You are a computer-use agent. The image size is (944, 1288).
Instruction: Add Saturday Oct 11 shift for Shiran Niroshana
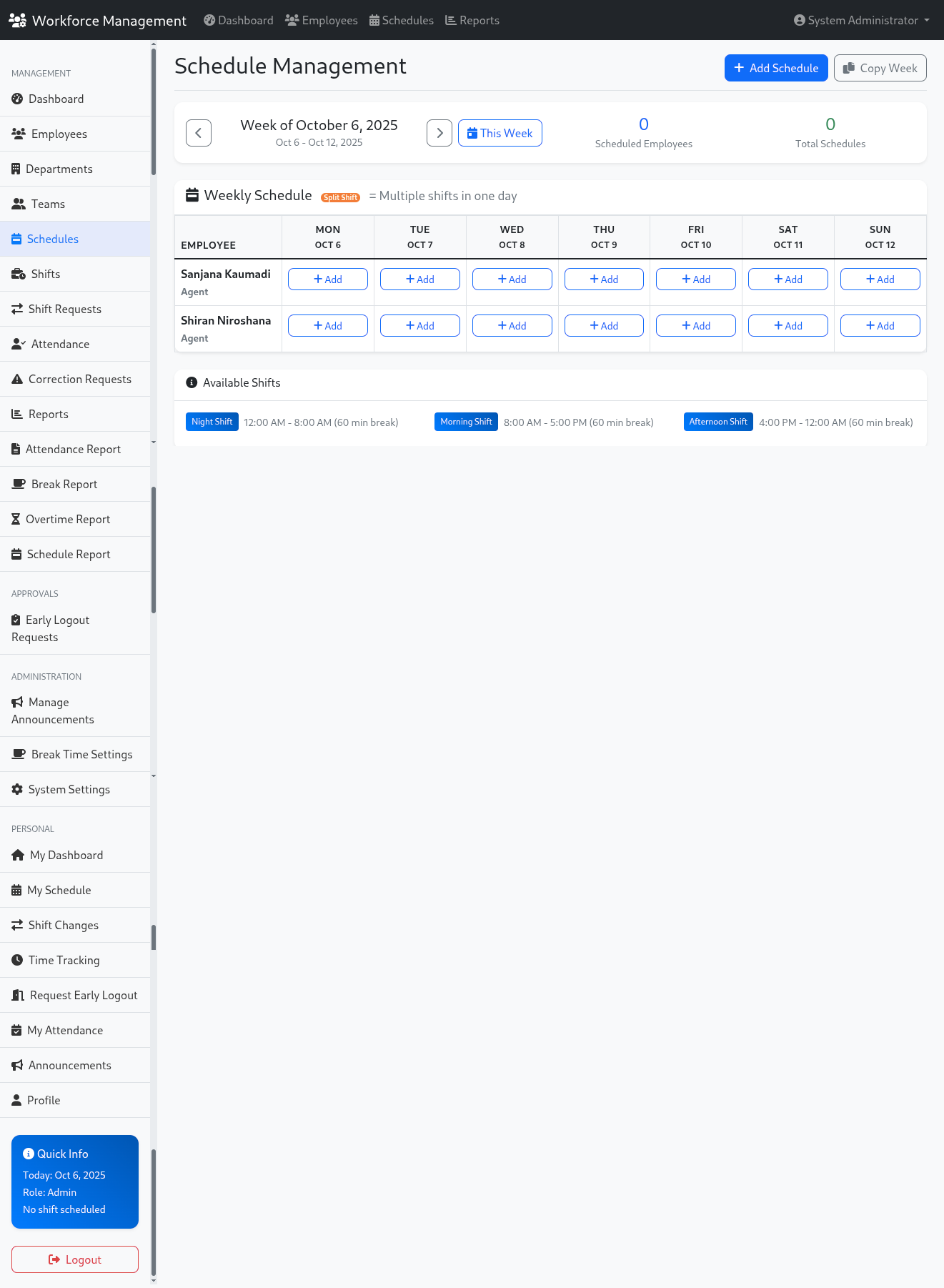[x=788, y=325]
